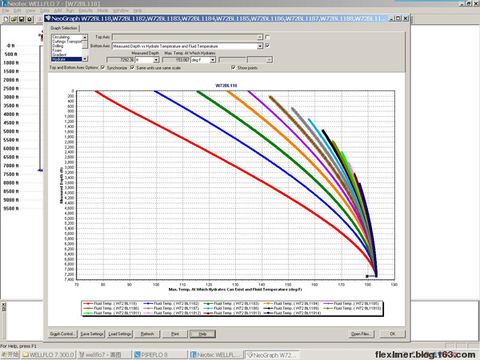The height and width of the screenshot is (360, 480).
Task: Open the deg F temperature unit dropdown
Action: (212, 60)
